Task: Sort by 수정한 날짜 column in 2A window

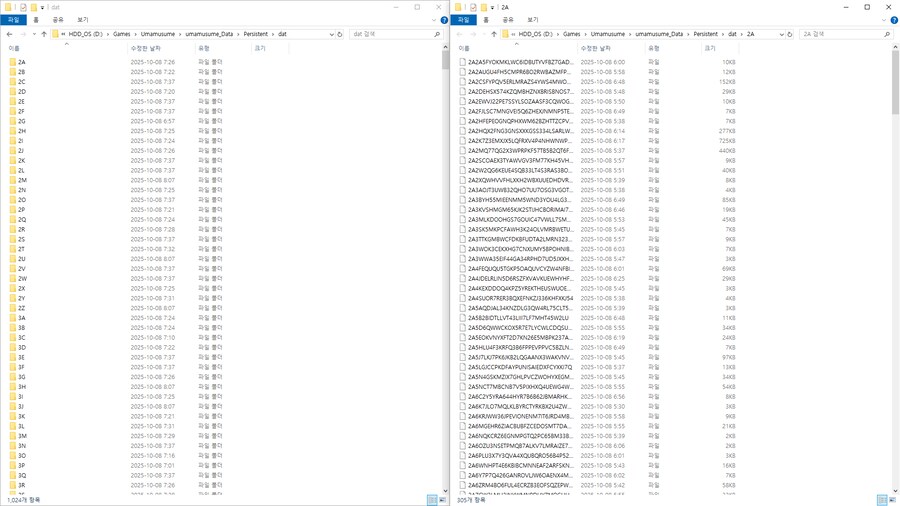Action: point(596,48)
